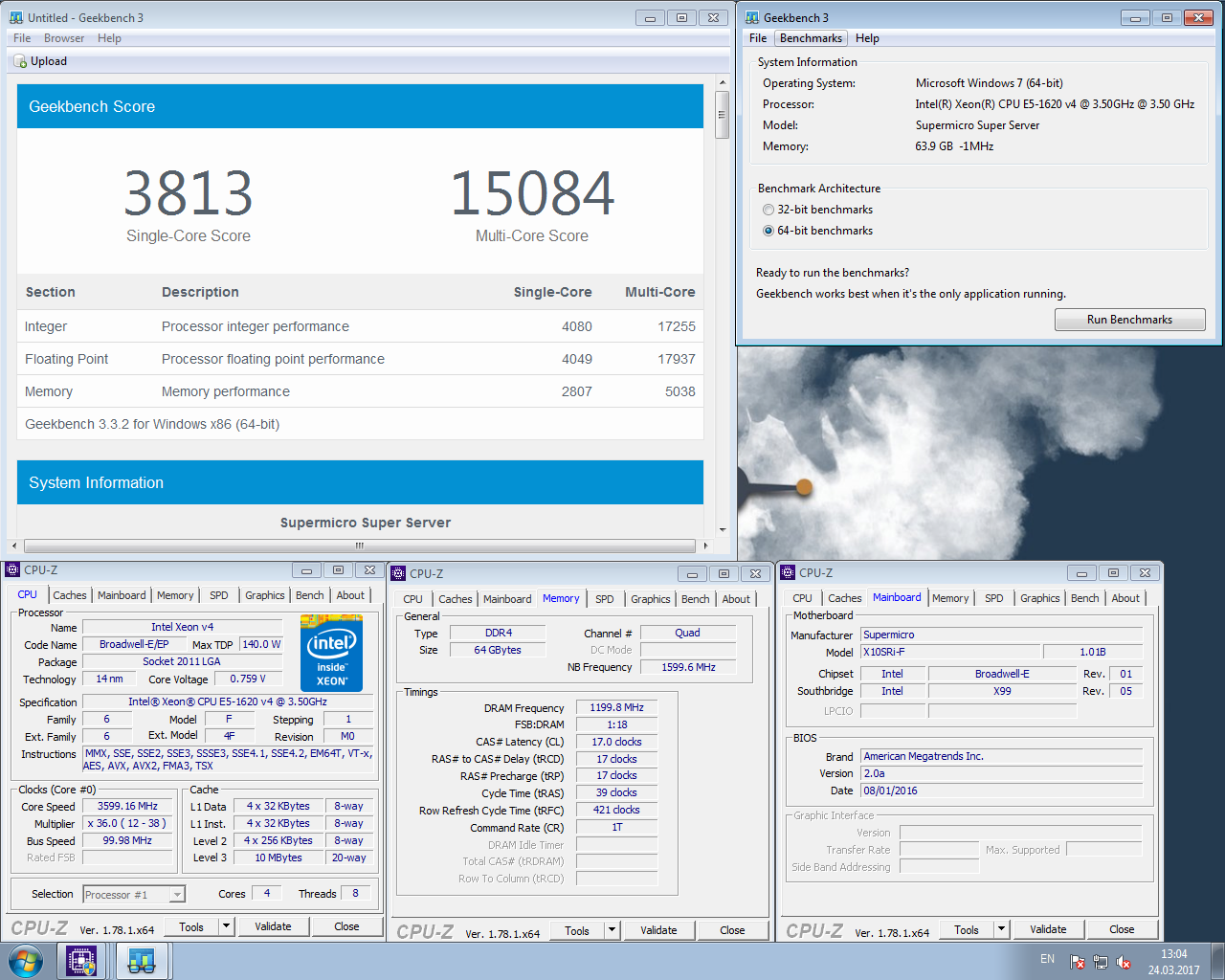Click the Geekbench taskbar icon
The height and width of the screenshot is (980, 1225).
[x=142, y=961]
